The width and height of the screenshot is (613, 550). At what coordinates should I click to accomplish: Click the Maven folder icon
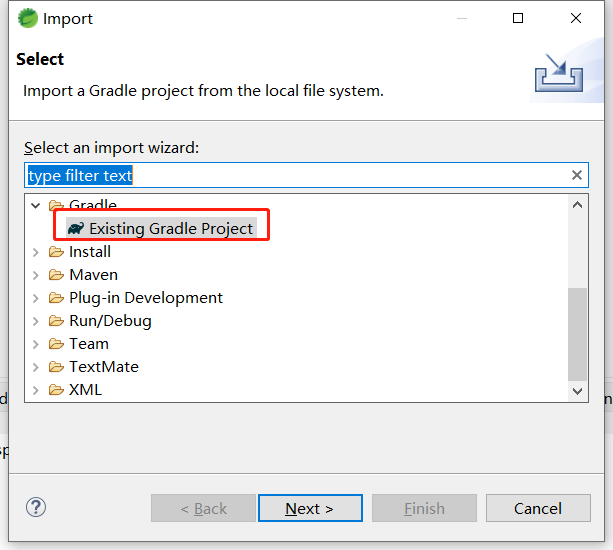tap(56, 275)
